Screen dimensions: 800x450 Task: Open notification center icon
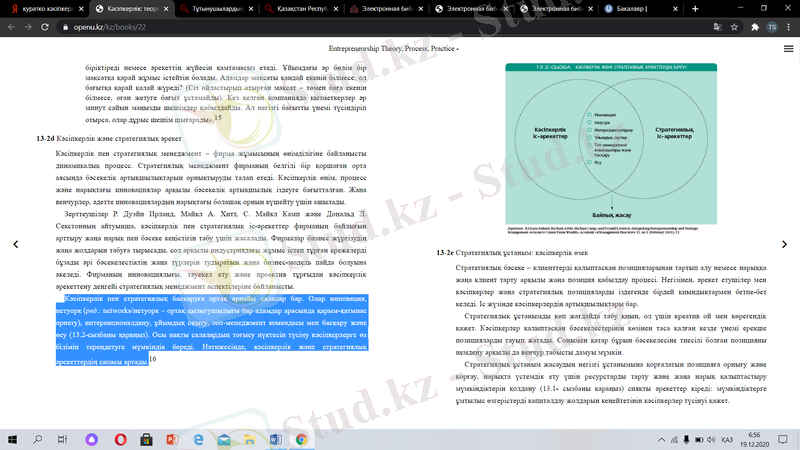pyautogui.click(x=783, y=439)
